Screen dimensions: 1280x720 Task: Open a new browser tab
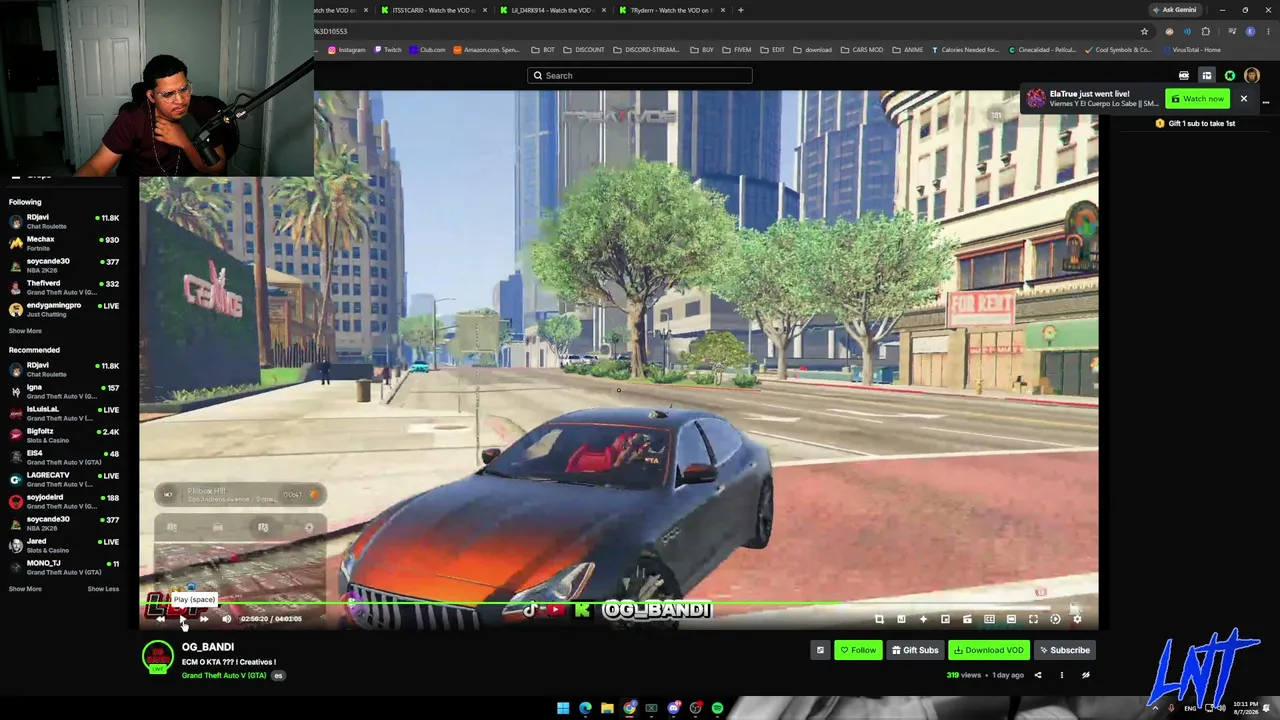(x=740, y=10)
